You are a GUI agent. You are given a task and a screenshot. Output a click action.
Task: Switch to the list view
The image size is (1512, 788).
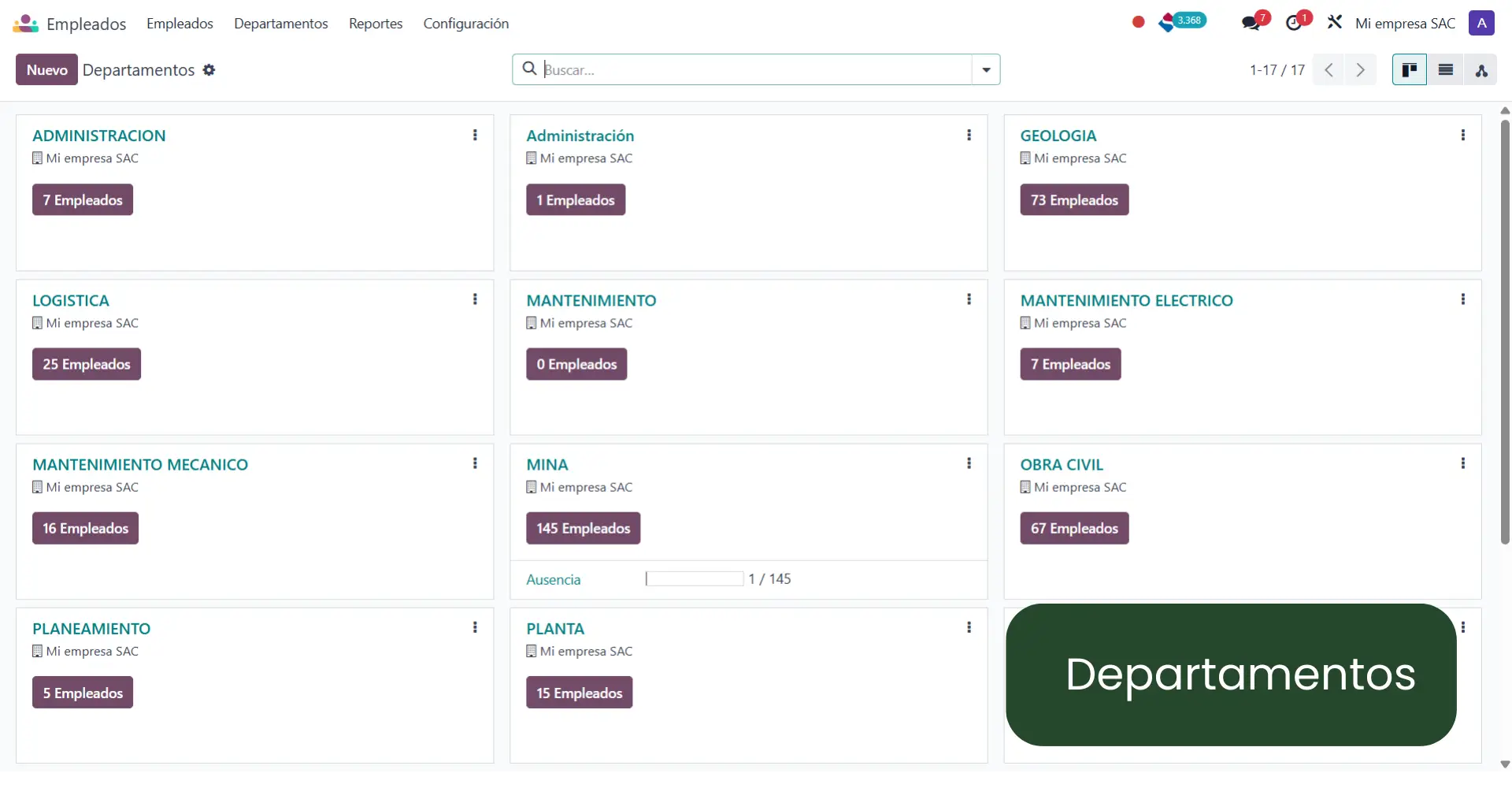1445,69
